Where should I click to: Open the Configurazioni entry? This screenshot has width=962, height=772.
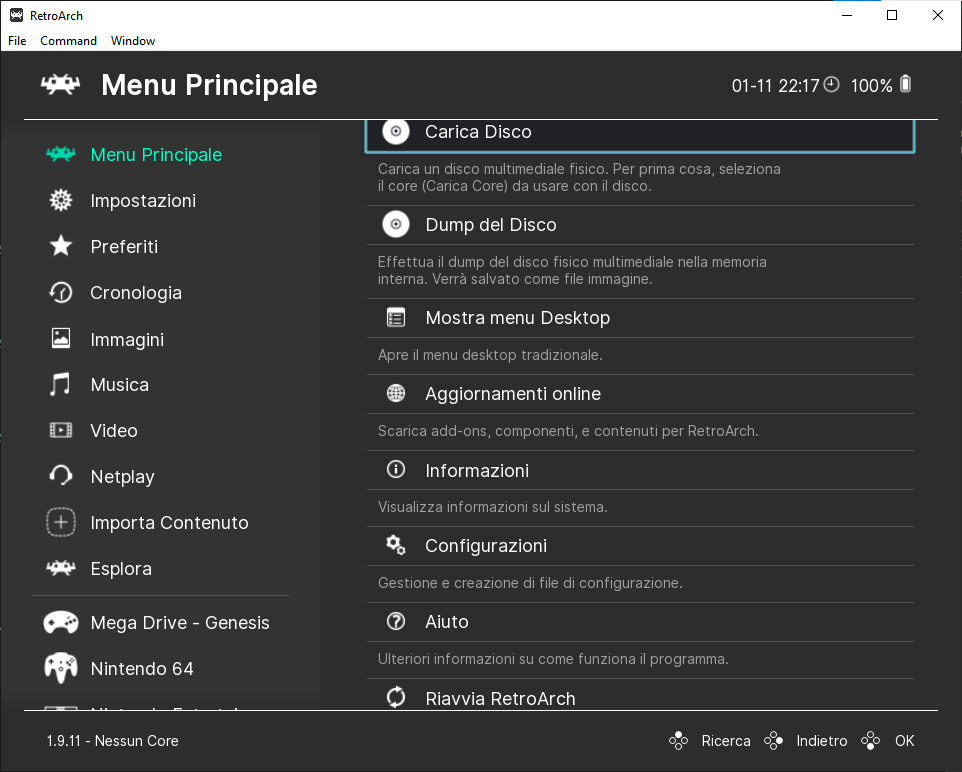point(640,546)
